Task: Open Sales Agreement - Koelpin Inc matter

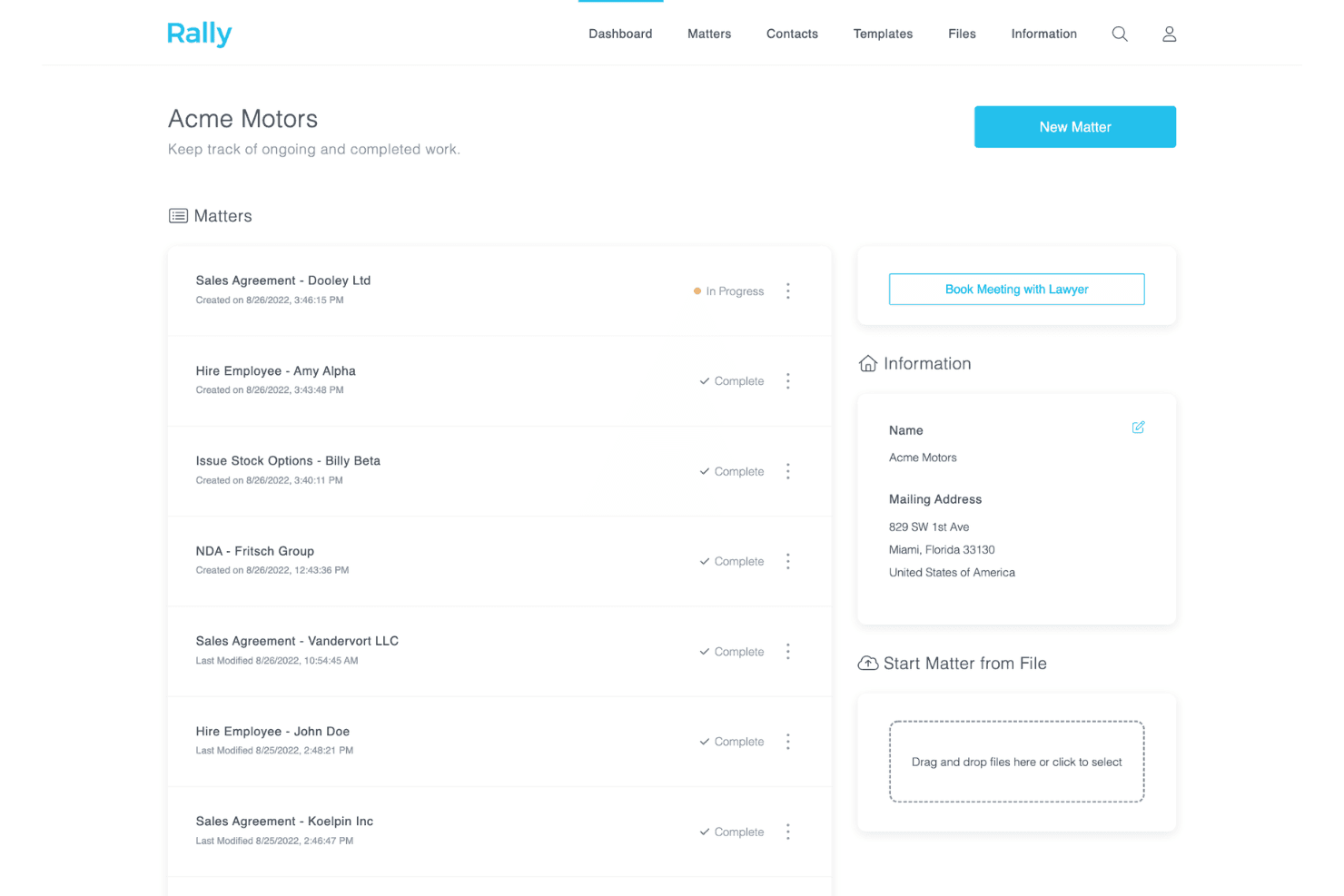Action: point(284,821)
